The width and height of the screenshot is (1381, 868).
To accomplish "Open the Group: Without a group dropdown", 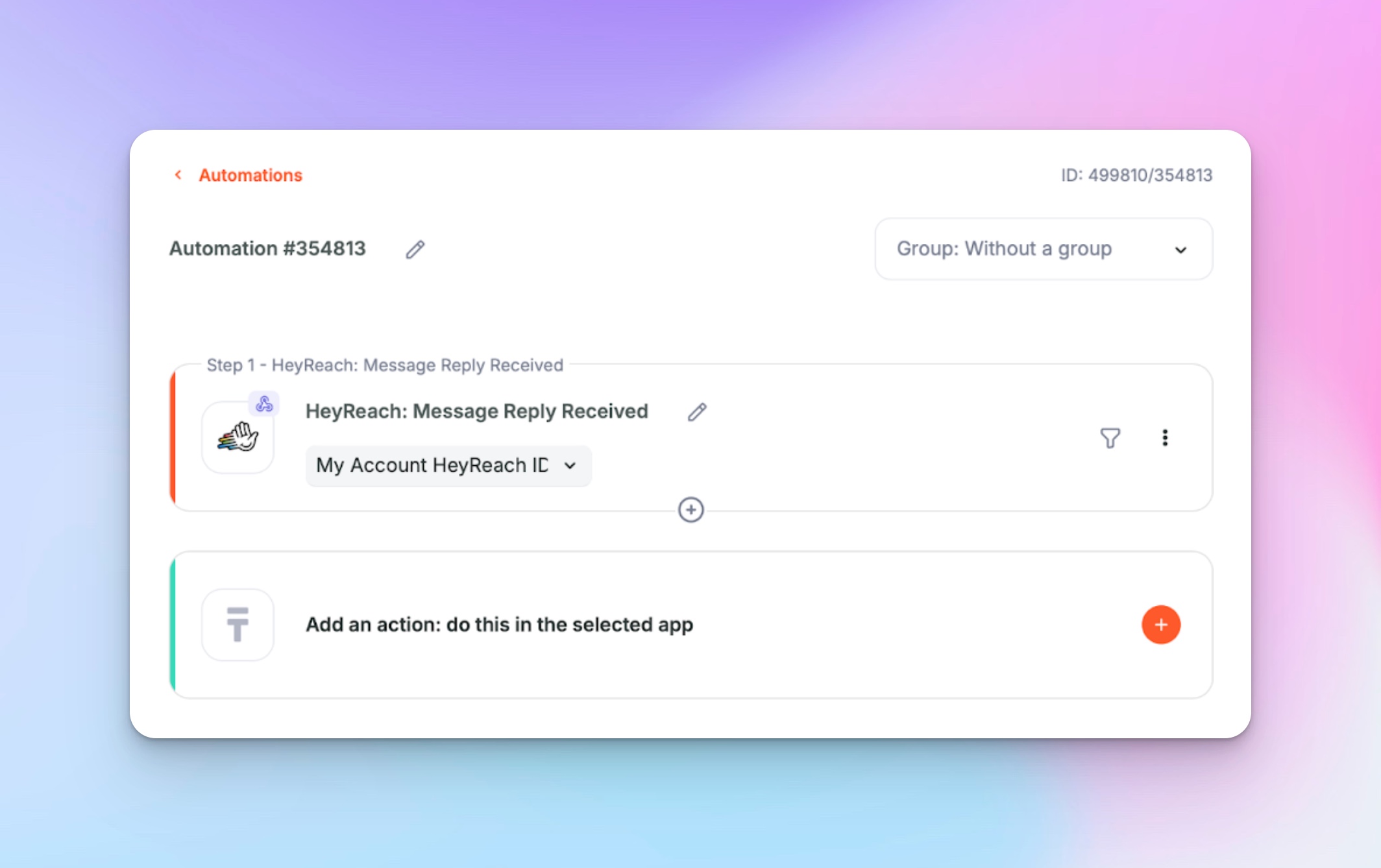I will pyautogui.click(x=1044, y=249).
